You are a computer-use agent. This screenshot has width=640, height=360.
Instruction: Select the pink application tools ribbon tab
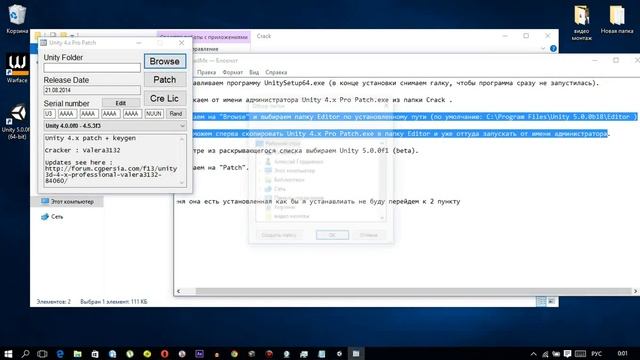pyautogui.click(x=204, y=37)
